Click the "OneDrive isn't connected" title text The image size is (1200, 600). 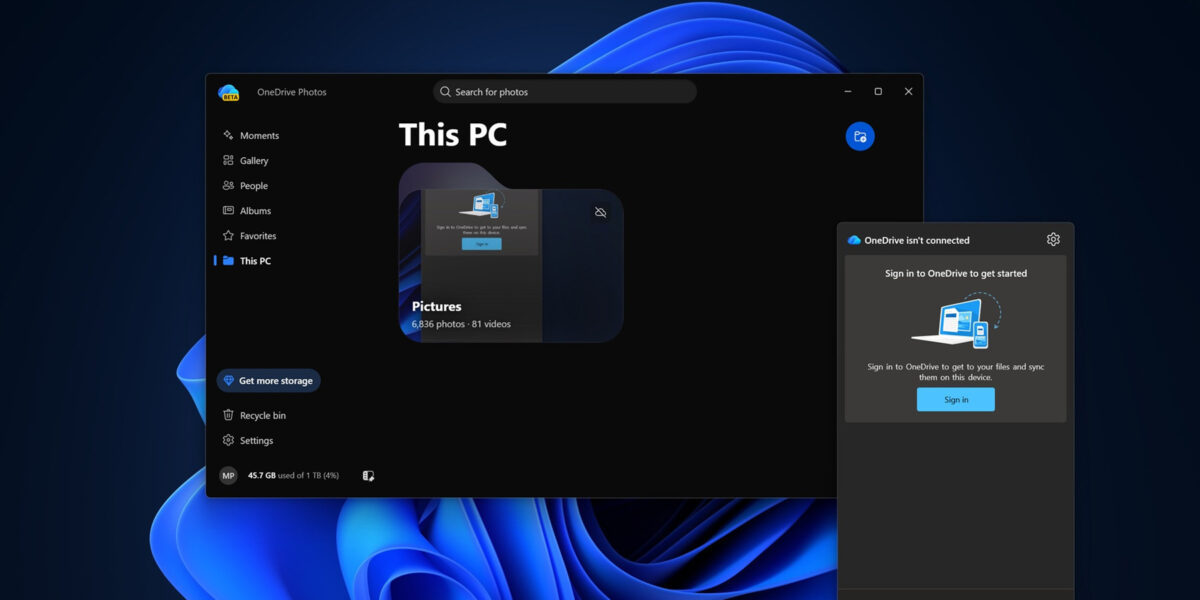pos(917,241)
